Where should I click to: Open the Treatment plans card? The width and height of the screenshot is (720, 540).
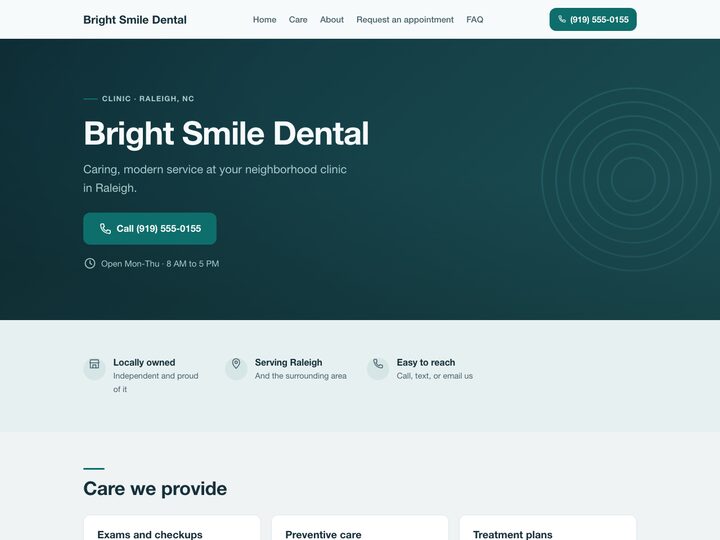tap(547, 528)
